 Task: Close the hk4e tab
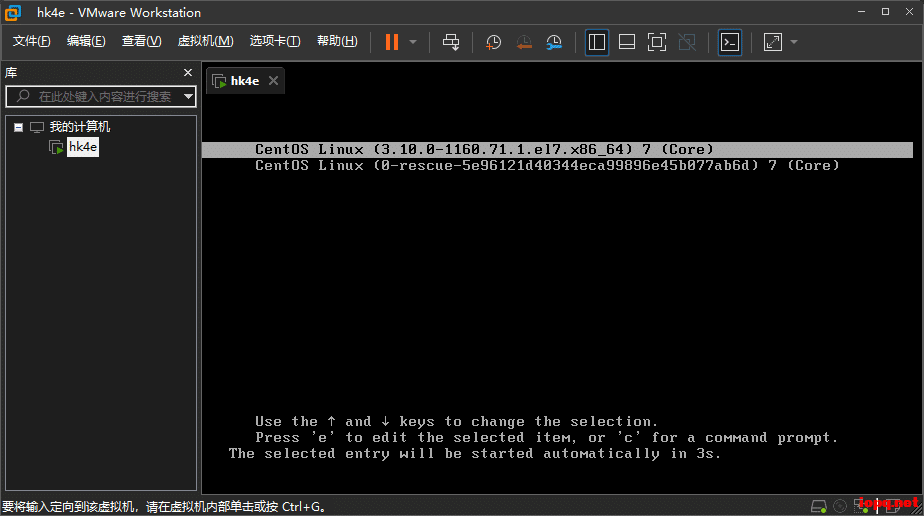click(x=273, y=81)
